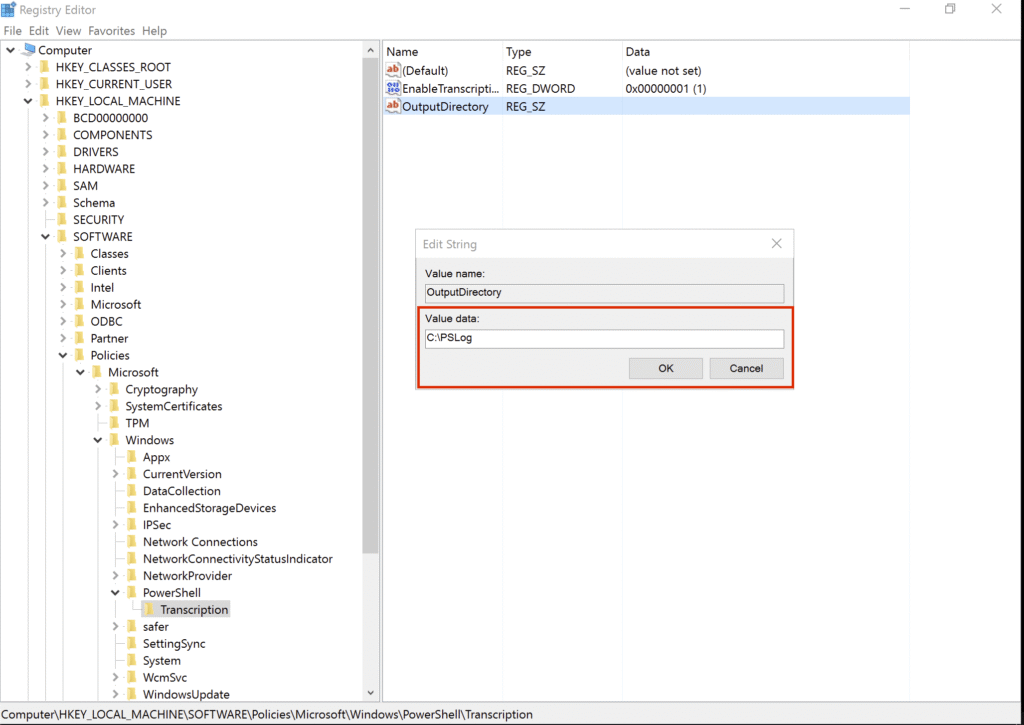The height and width of the screenshot is (725, 1024).
Task: Expand the HKEY_CLASSES_ROOT node
Action: coord(28,67)
